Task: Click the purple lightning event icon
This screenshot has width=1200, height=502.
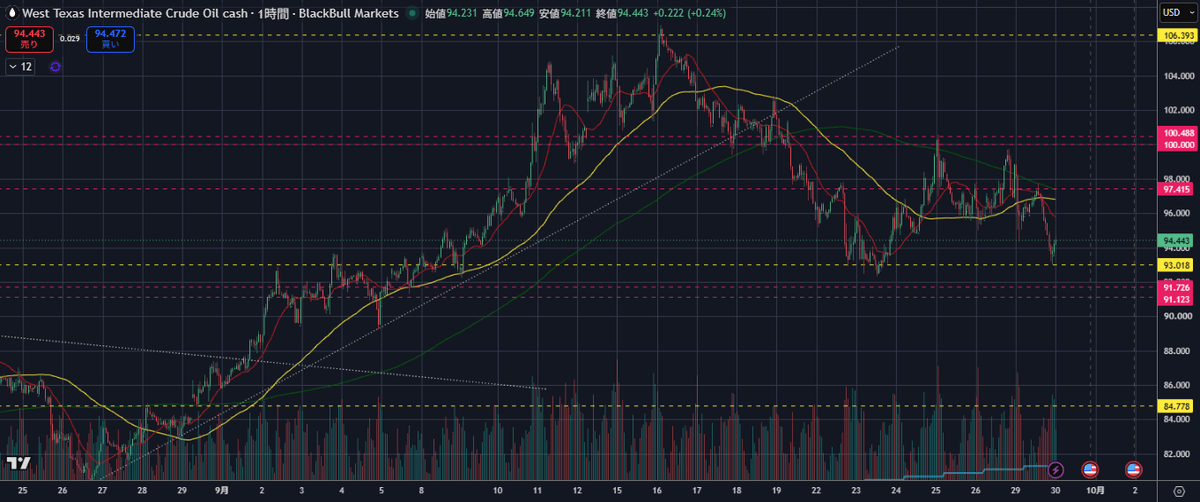Action: pyautogui.click(x=1057, y=469)
